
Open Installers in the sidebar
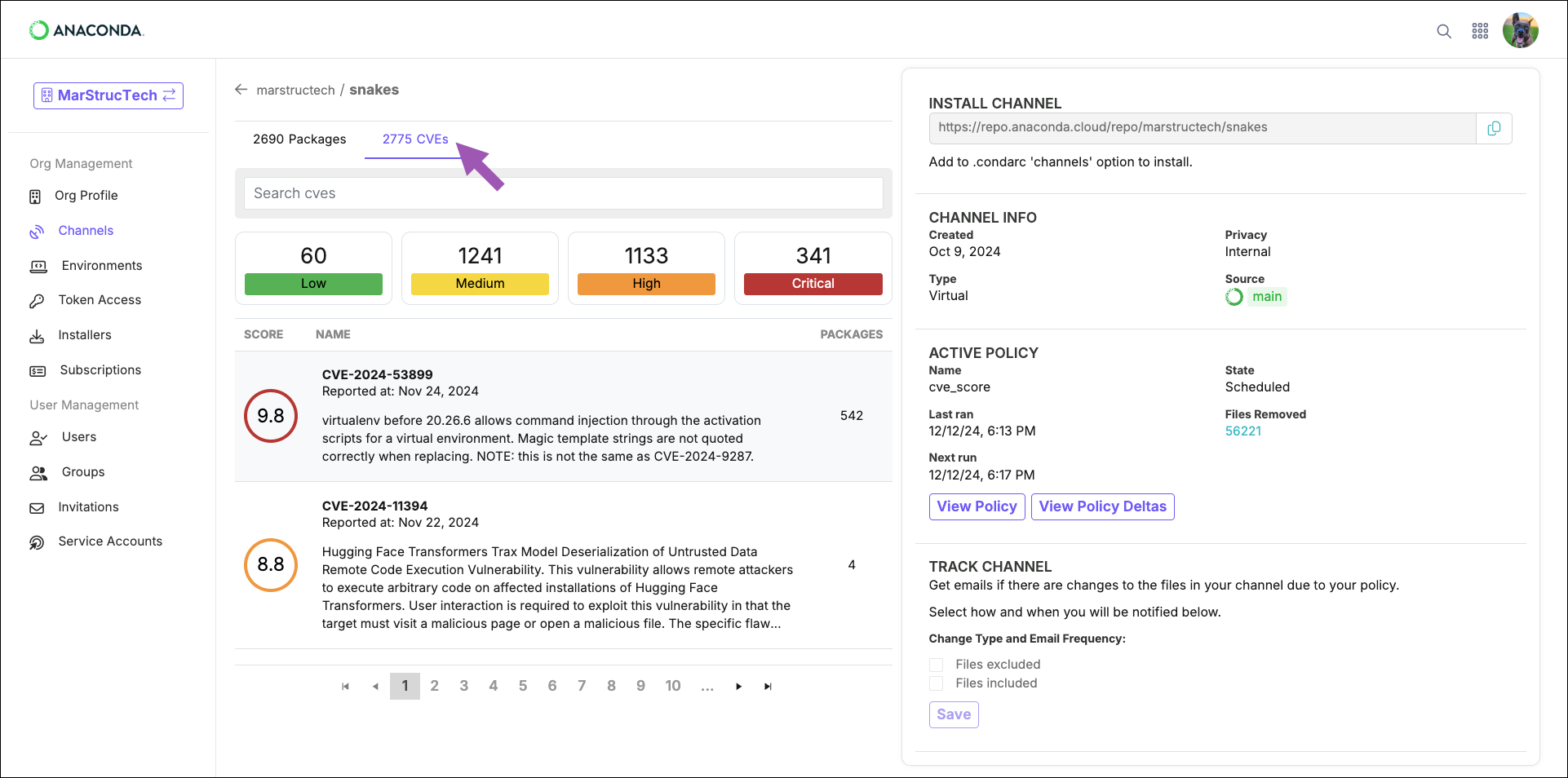85,335
